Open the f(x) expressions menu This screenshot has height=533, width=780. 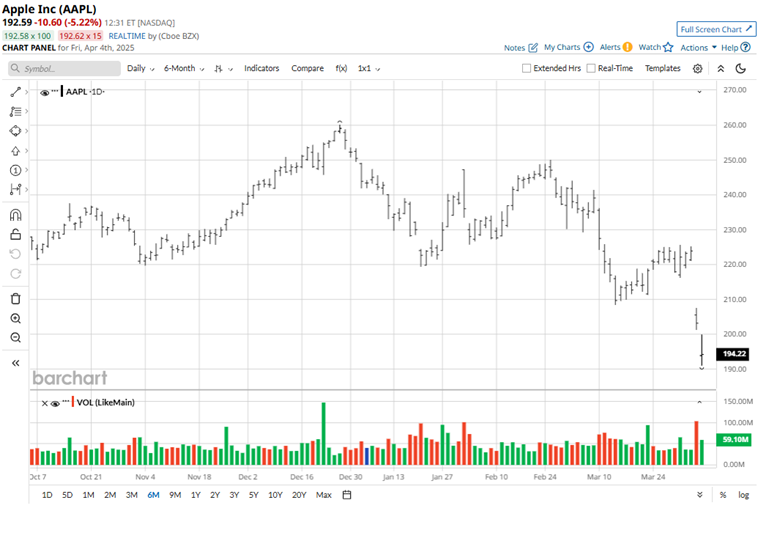(341, 68)
